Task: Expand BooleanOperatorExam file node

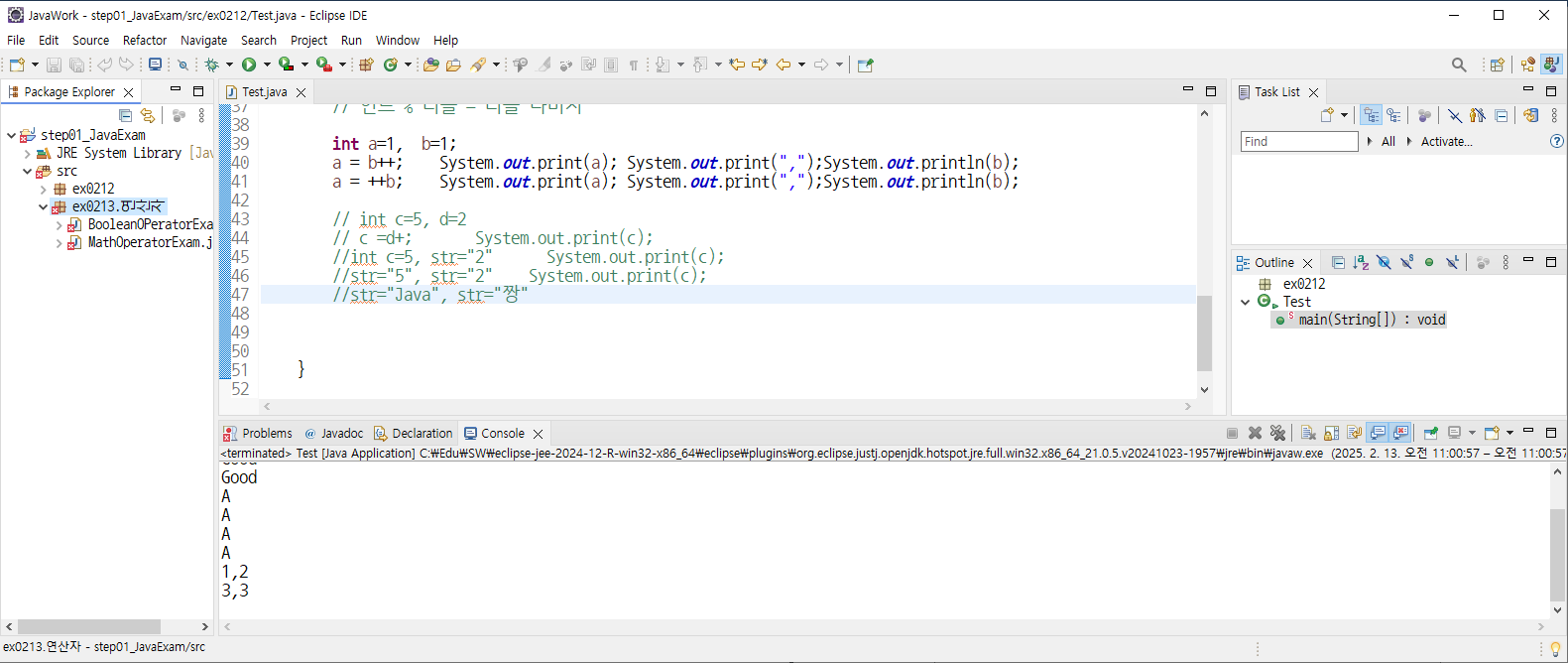Action: 59,224
